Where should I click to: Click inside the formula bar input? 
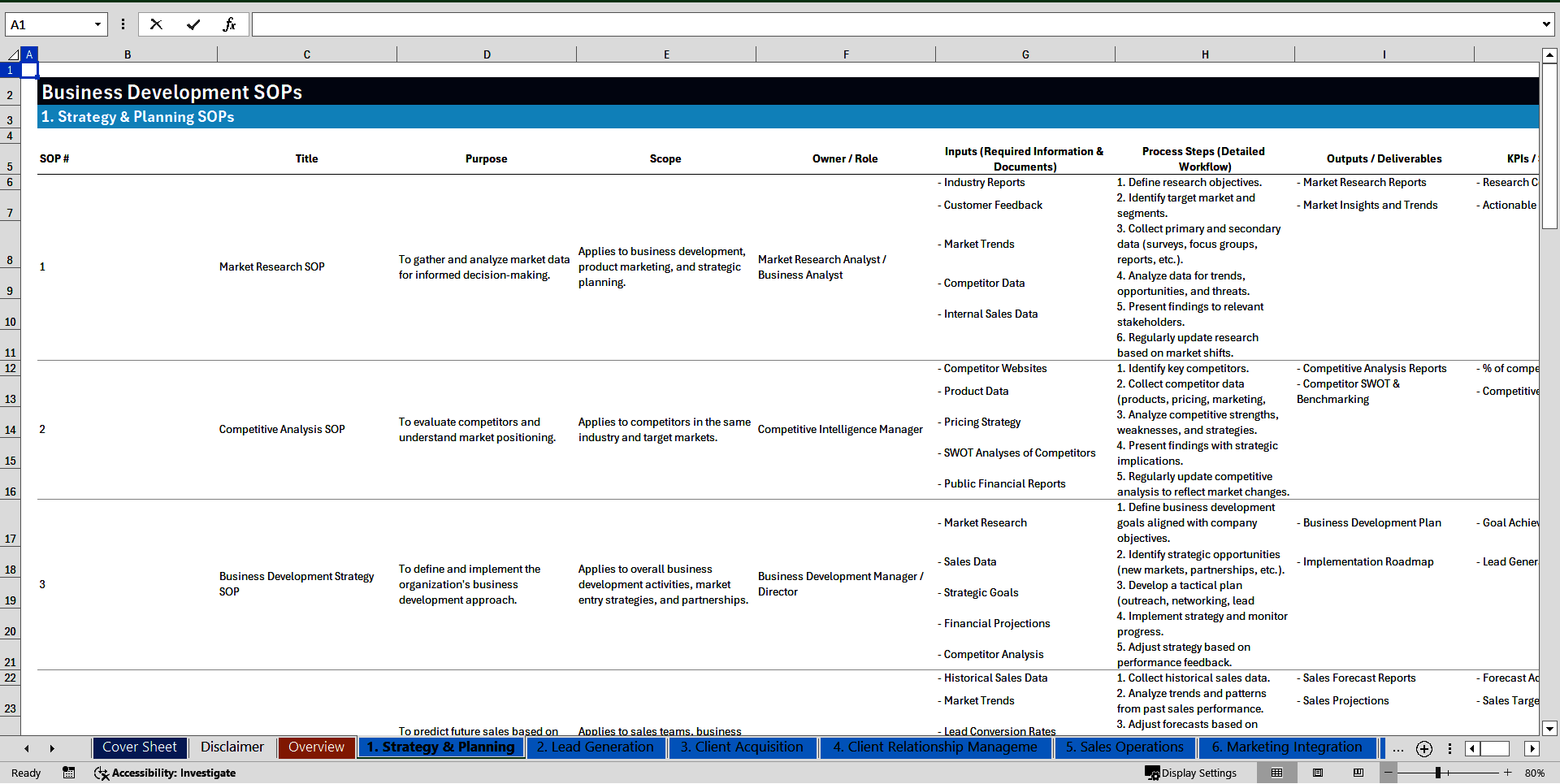pos(894,24)
